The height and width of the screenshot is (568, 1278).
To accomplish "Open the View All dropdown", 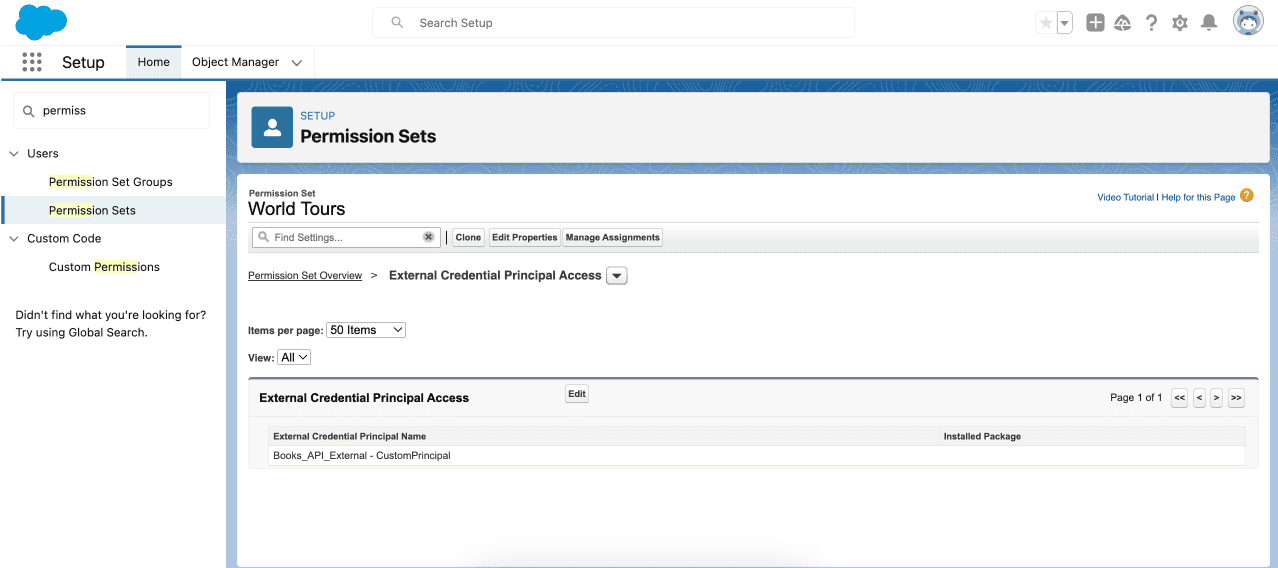I will pos(294,357).
